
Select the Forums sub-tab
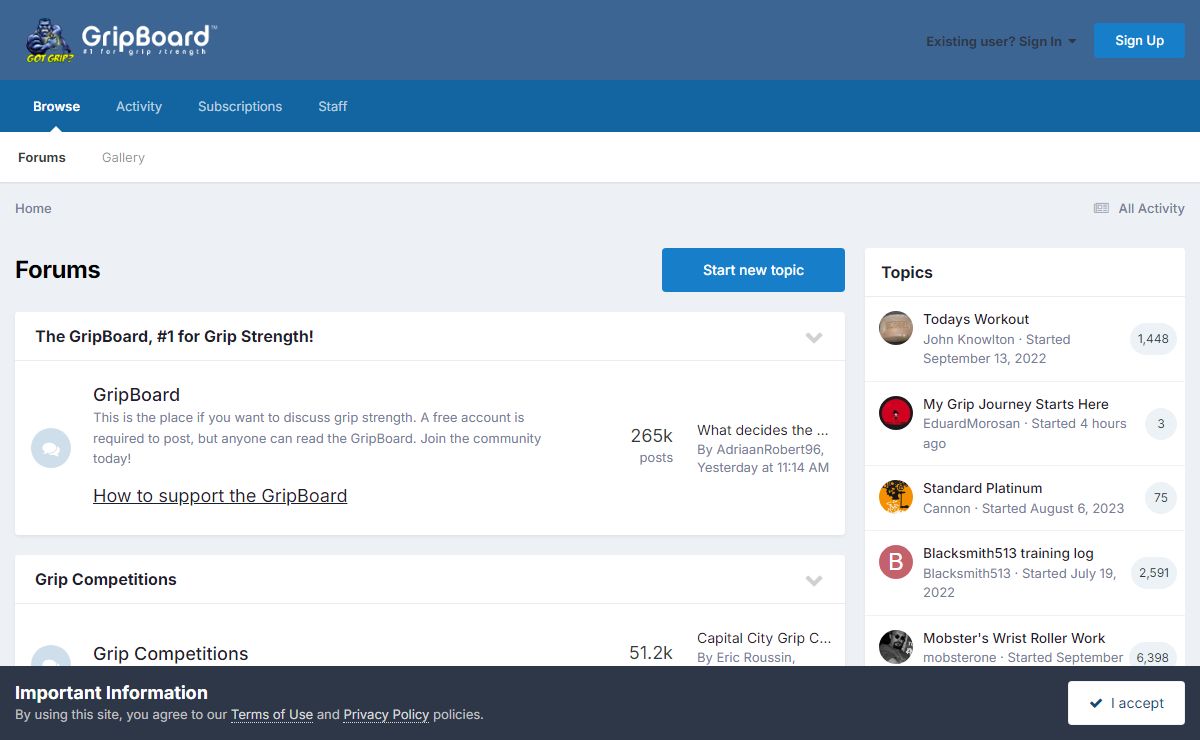[x=42, y=157]
